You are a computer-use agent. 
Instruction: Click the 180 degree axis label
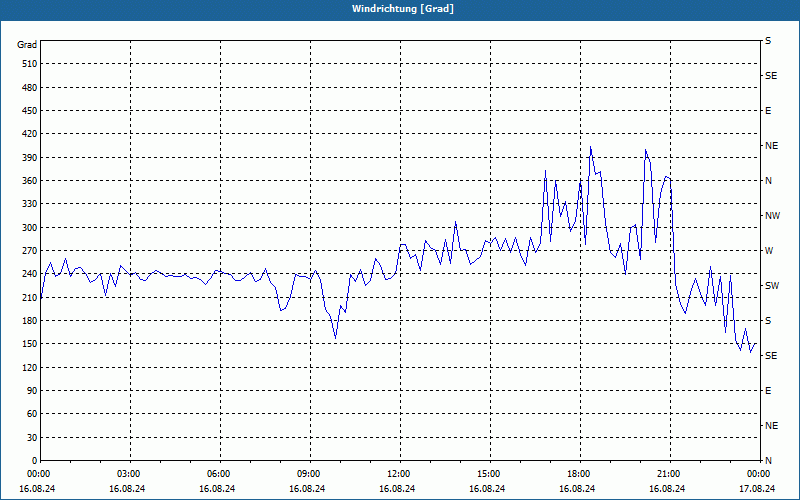30,320
